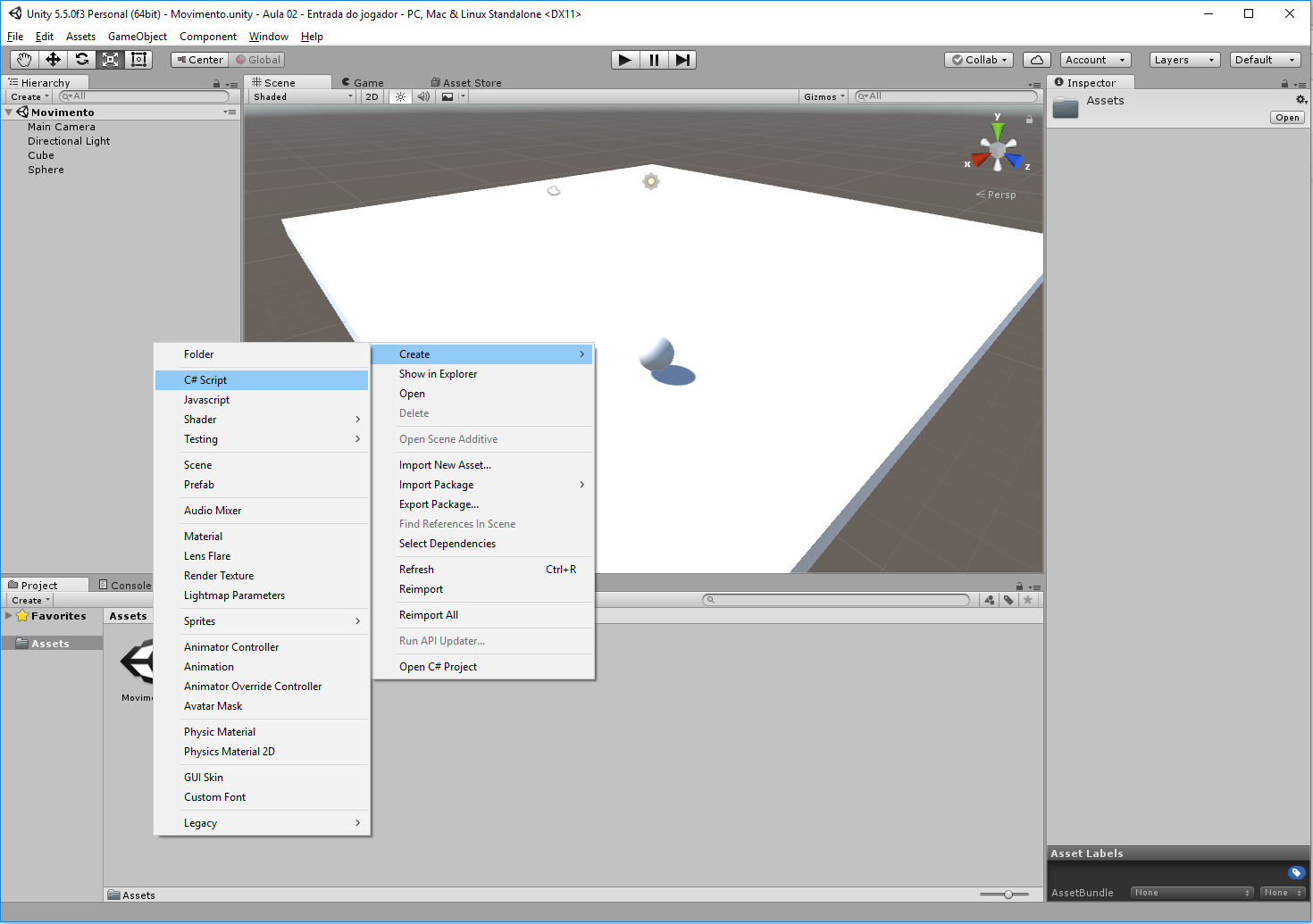Image resolution: width=1313 pixels, height=924 pixels.
Task: Toggle Global rotation handle mode
Action: tap(257, 60)
